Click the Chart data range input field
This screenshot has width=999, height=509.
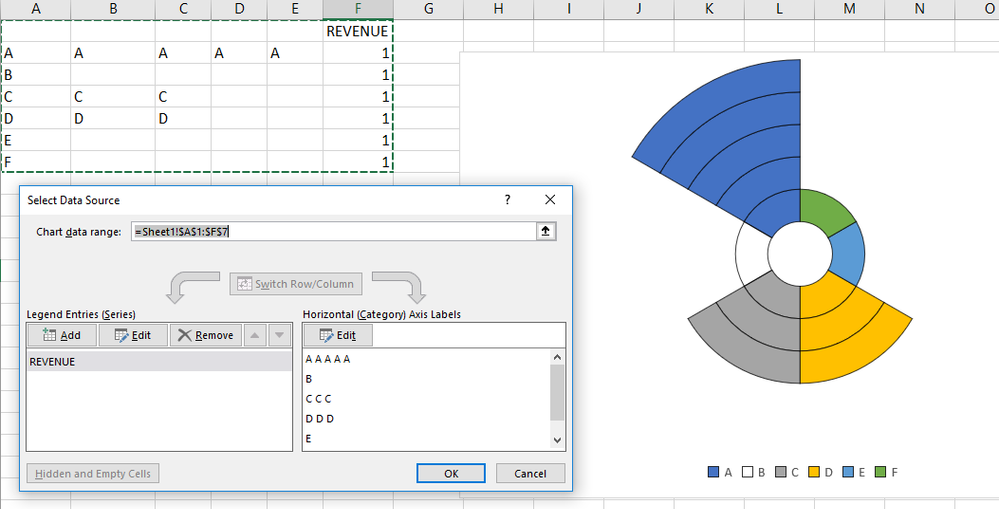[x=334, y=231]
